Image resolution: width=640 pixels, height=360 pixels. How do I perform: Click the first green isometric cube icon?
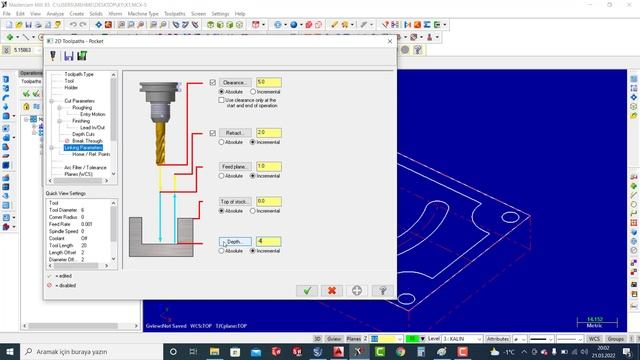(x=211, y=25)
